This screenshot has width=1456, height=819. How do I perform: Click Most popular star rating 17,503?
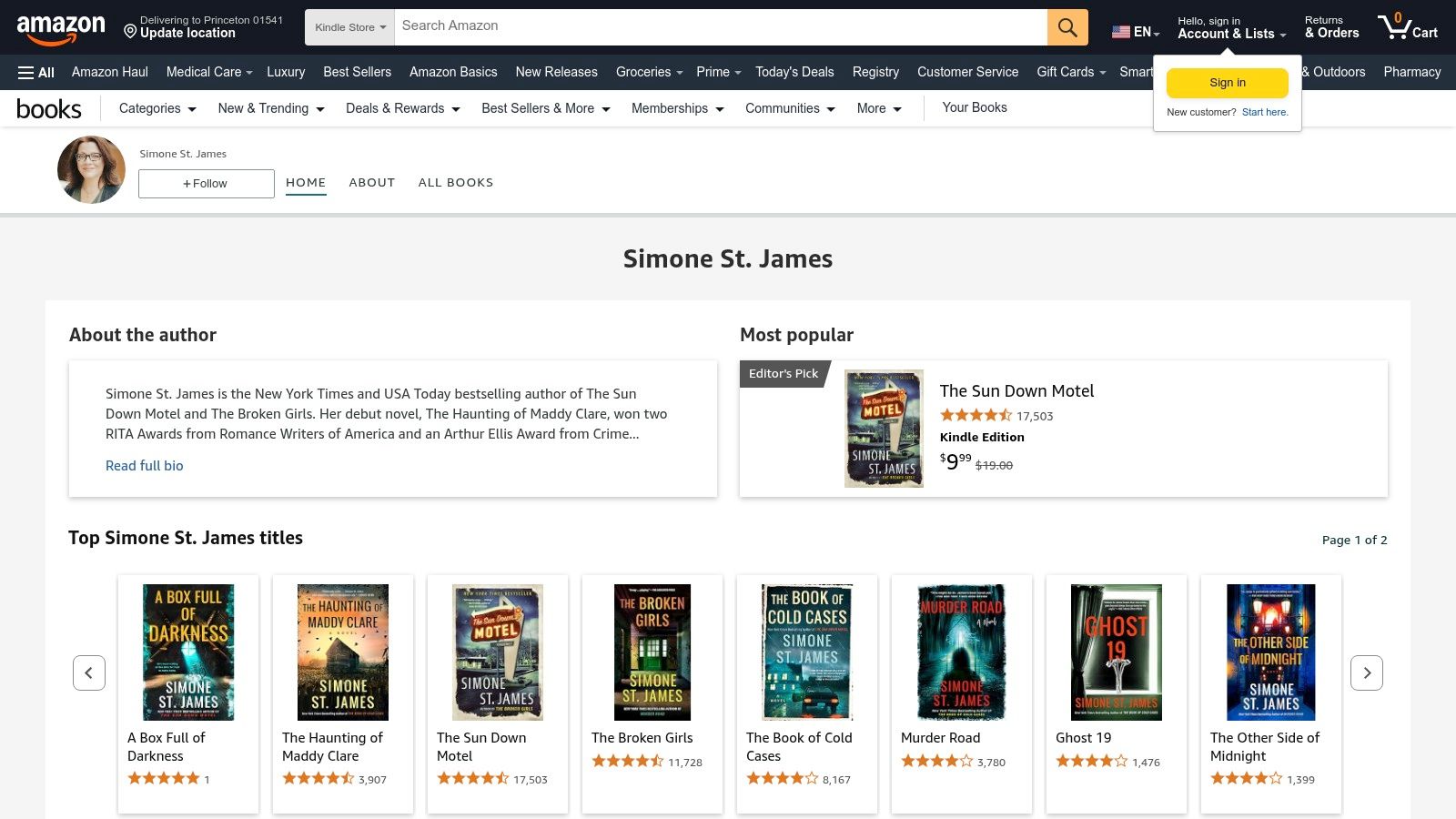(976, 416)
